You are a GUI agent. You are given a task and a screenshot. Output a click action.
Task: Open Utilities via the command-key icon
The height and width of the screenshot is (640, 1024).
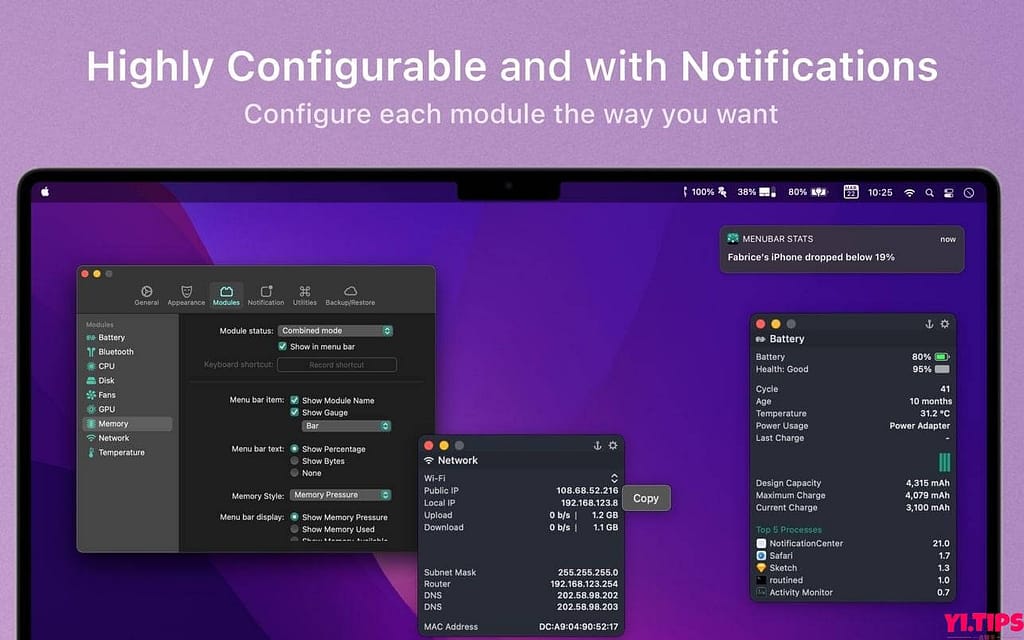tap(305, 291)
